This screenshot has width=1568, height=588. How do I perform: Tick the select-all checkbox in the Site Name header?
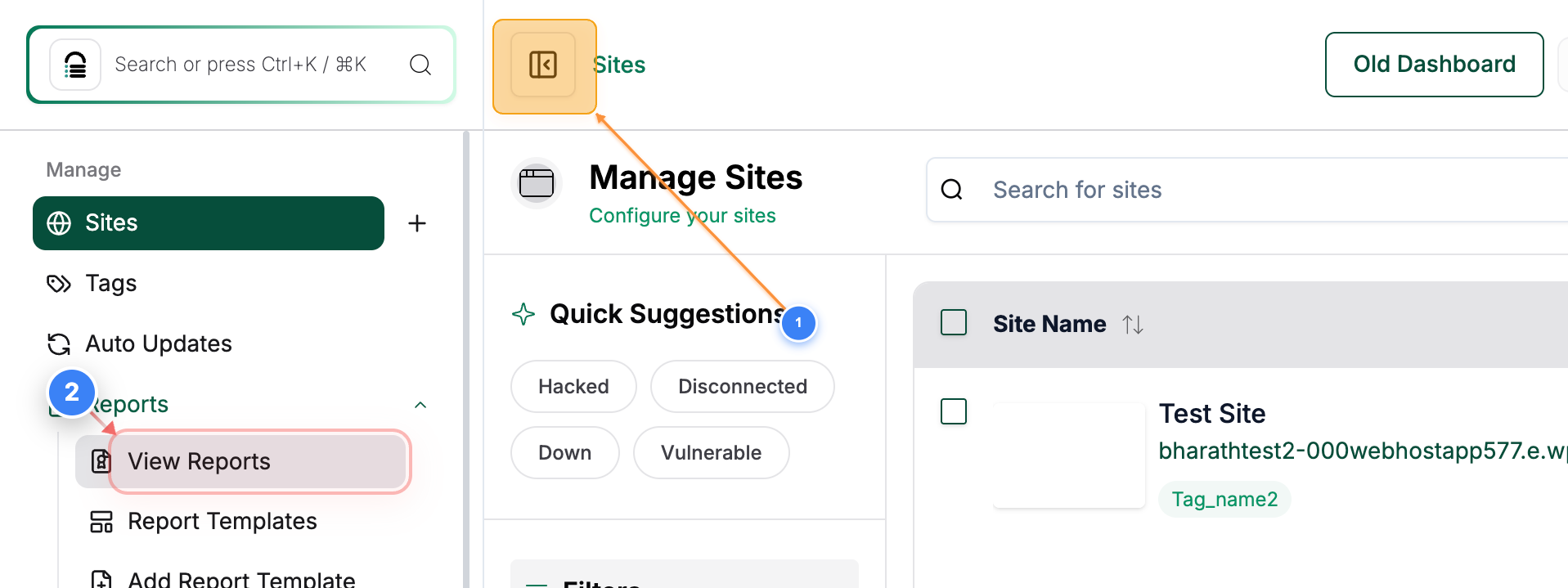tap(954, 322)
